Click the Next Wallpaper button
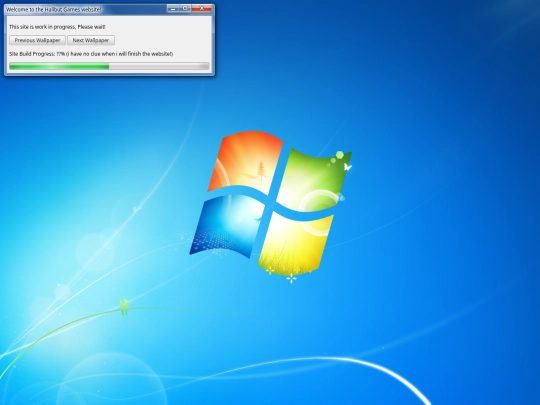 point(91,40)
